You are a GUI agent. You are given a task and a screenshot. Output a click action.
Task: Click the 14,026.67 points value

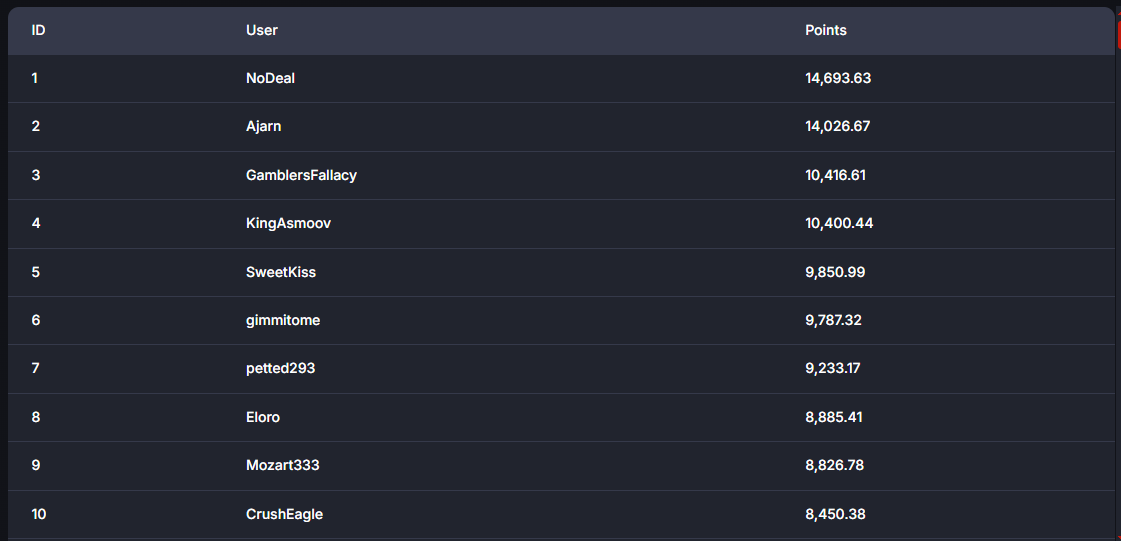click(837, 126)
